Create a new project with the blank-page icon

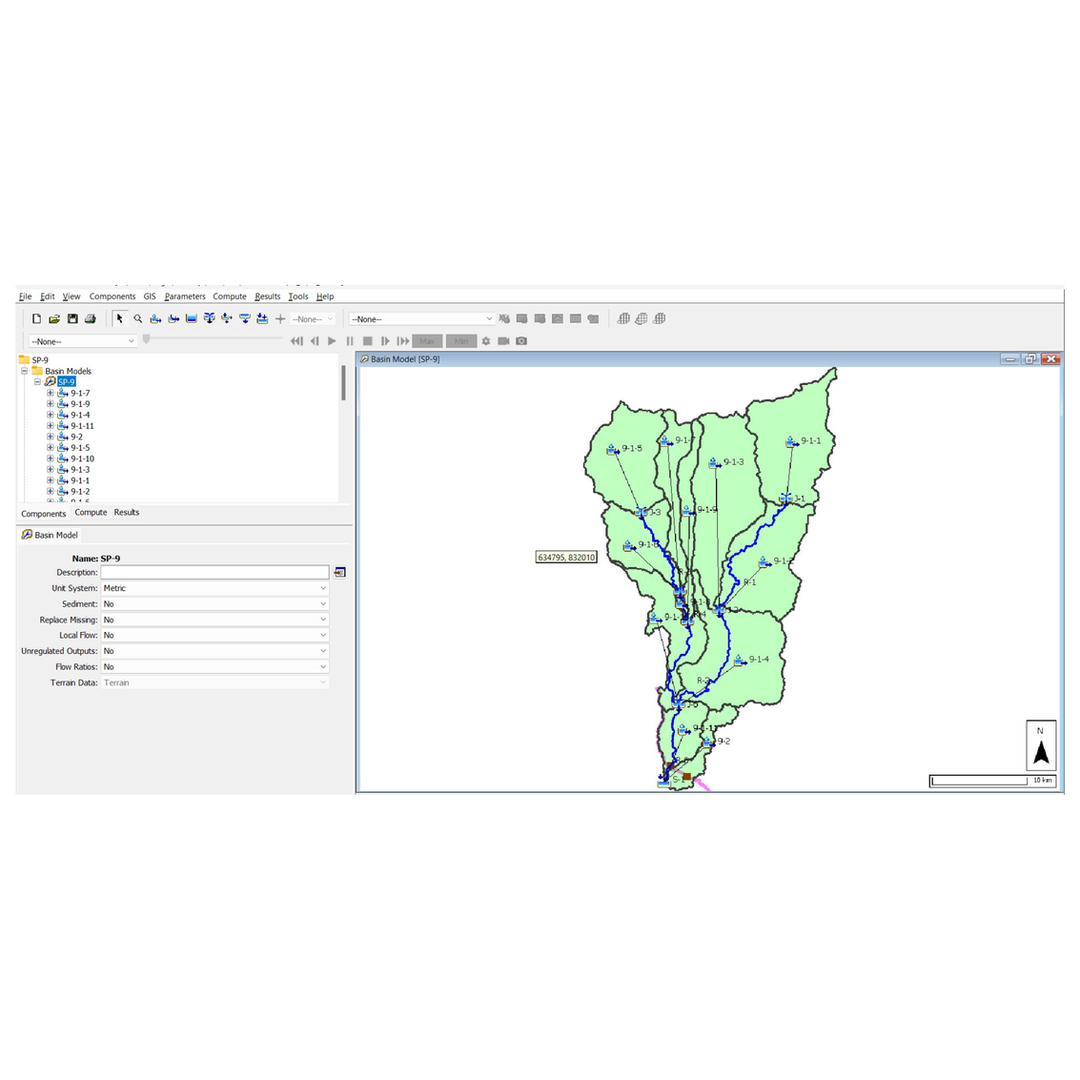tap(37, 319)
